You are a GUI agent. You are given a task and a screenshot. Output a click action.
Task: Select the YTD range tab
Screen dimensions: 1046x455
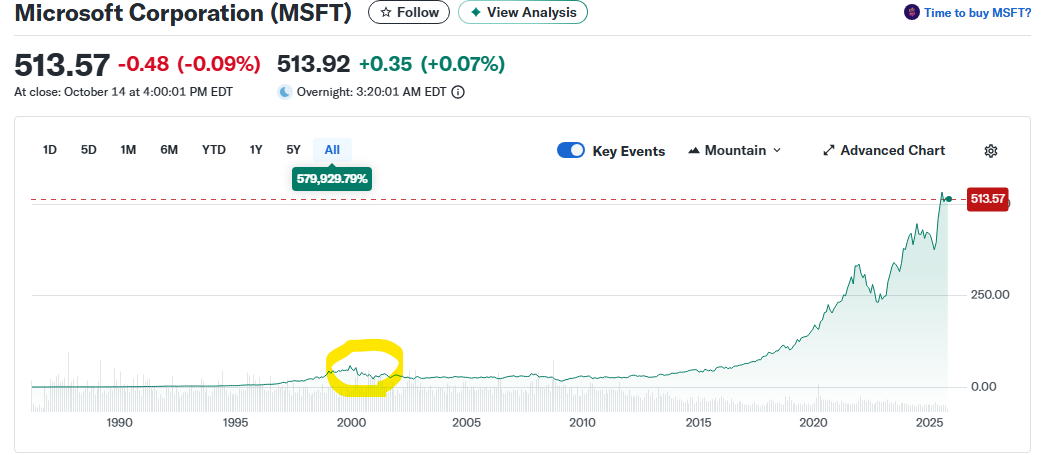coord(213,150)
